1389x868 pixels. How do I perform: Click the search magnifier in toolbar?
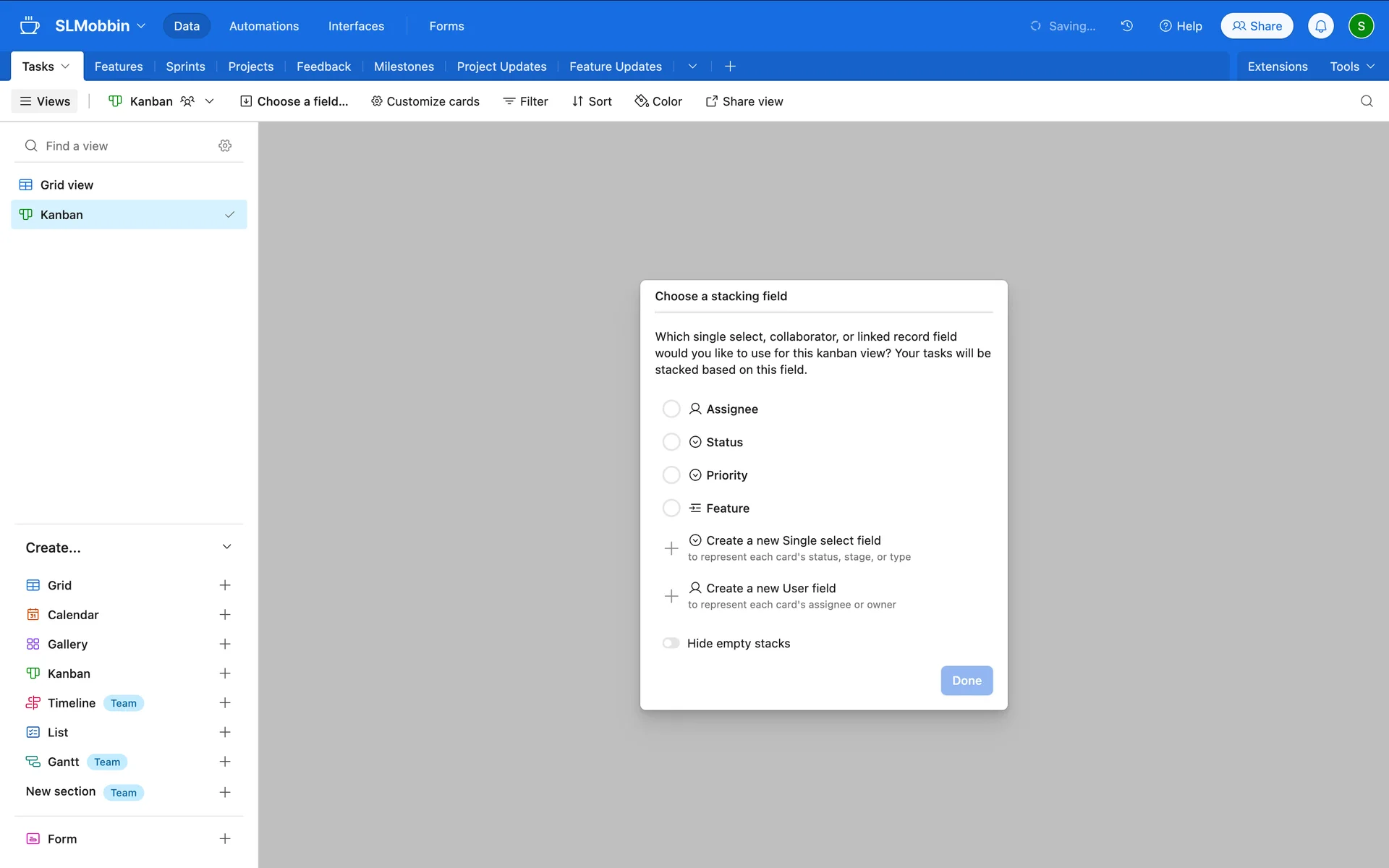tap(1366, 101)
